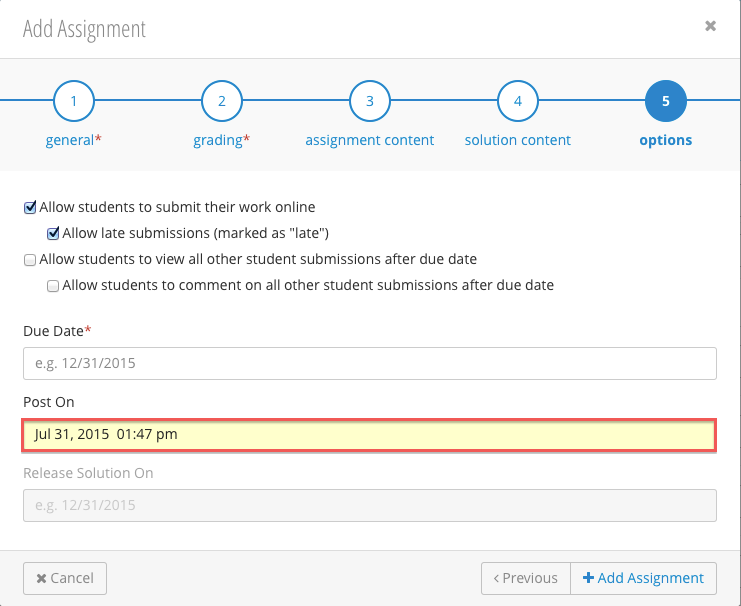Click the Release Solution On field
Screen dimensions: 741x606
pos(370,505)
